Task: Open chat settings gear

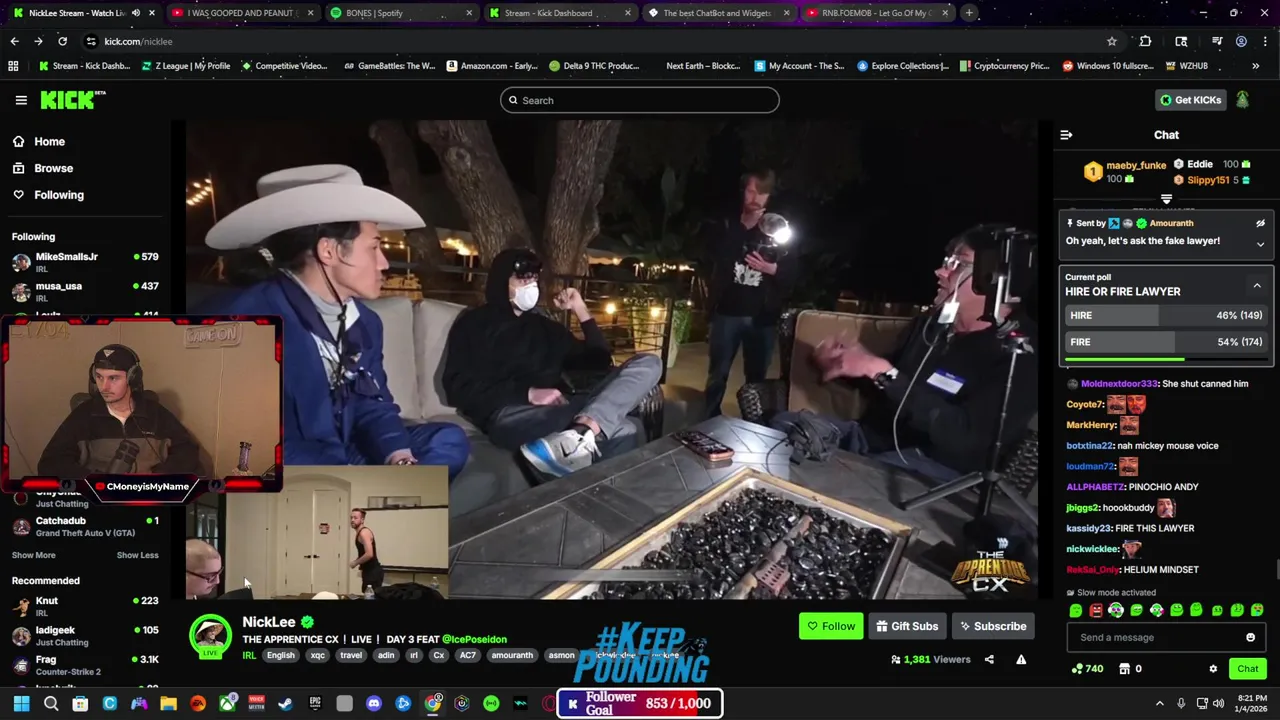Action: [x=1213, y=669]
